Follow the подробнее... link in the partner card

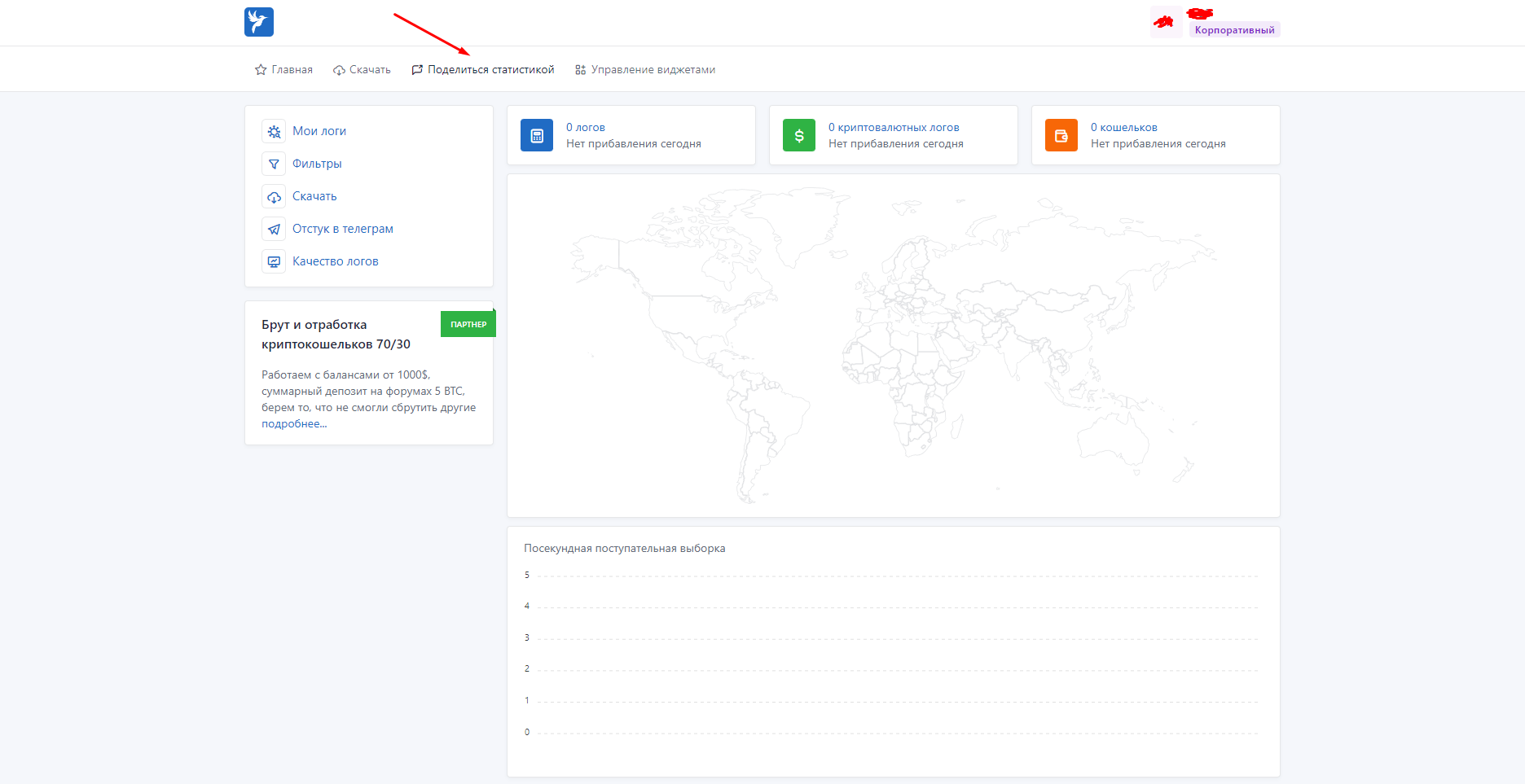pyautogui.click(x=294, y=424)
